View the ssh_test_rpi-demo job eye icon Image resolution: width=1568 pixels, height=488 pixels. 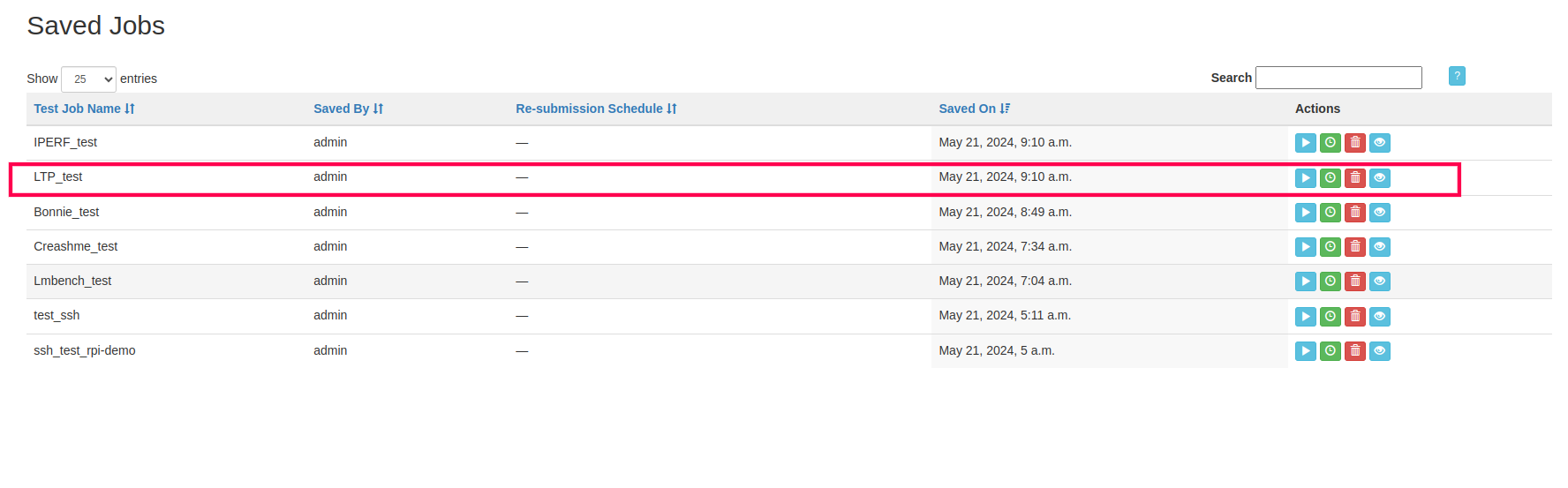(x=1379, y=351)
